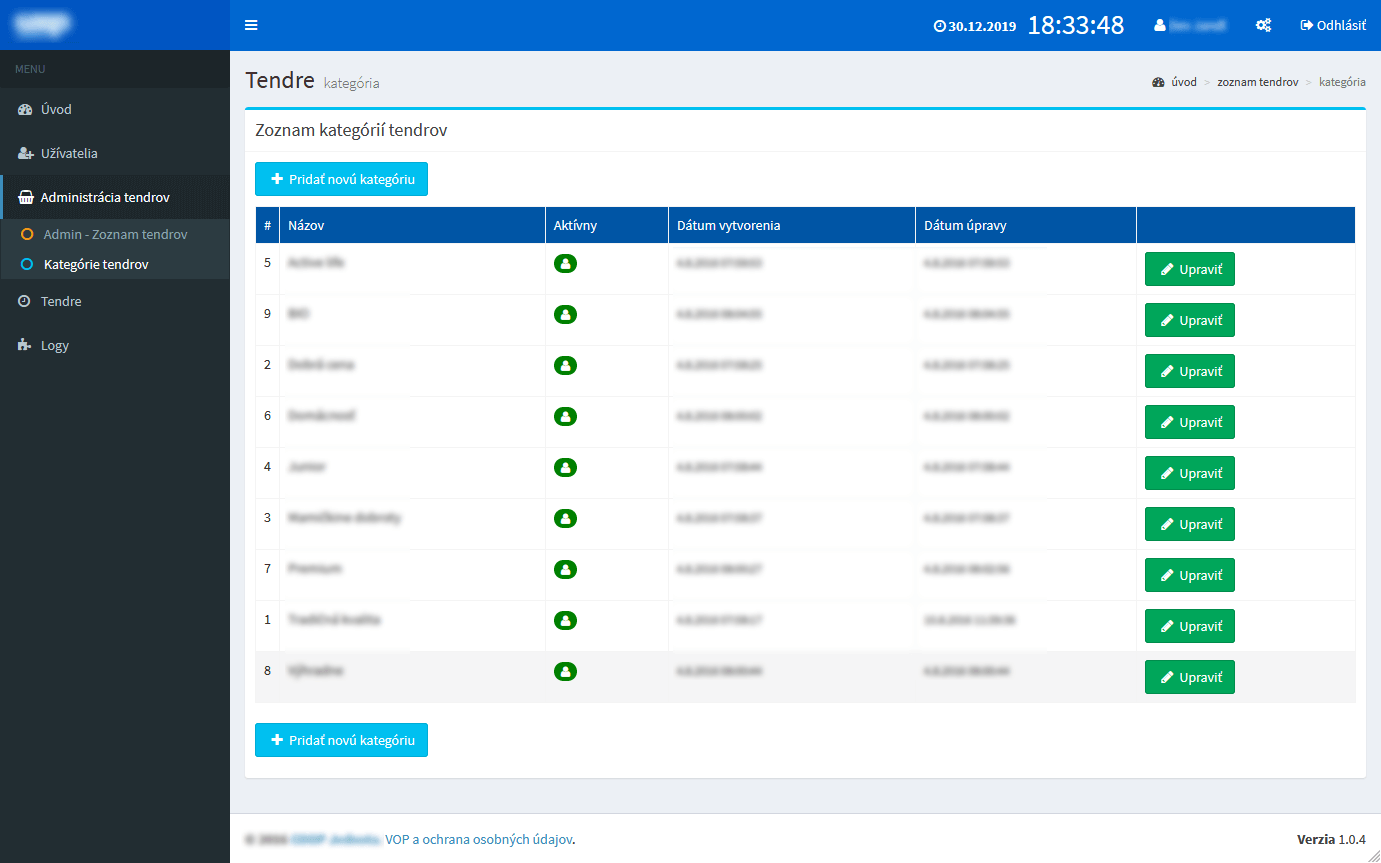The width and height of the screenshot is (1381, 863).
Task: Click the green active icon in row 3
Action: coord(565,518)
